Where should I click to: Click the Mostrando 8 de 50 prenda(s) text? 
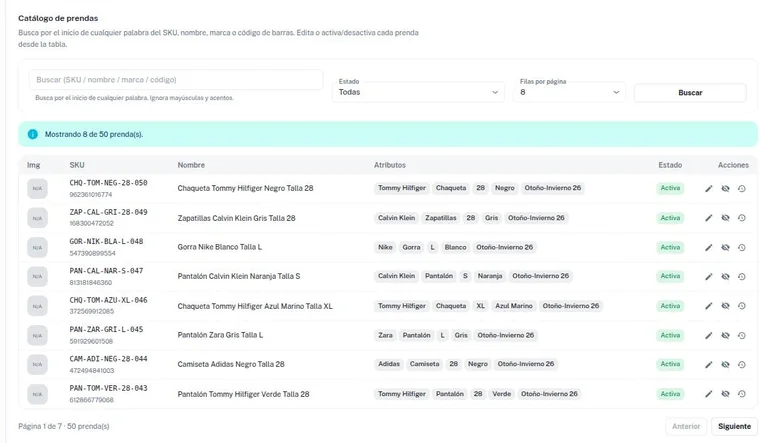[x=94, y=135]
